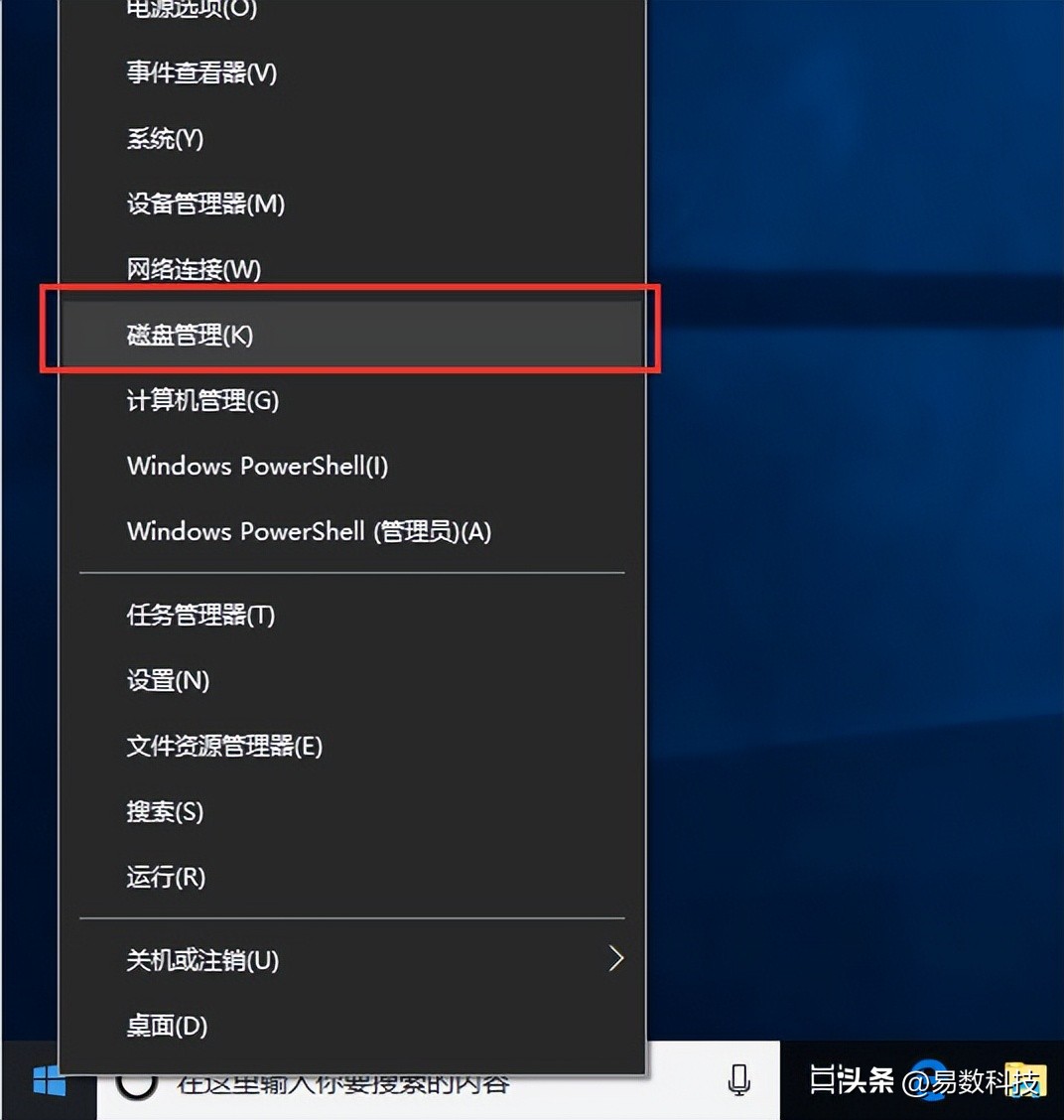The width and height of the screenshot is (1064, 1120).
Task: Expand the 关机或注销 submenu arrow
Action: pyautogui.click(x=615, y=959)
